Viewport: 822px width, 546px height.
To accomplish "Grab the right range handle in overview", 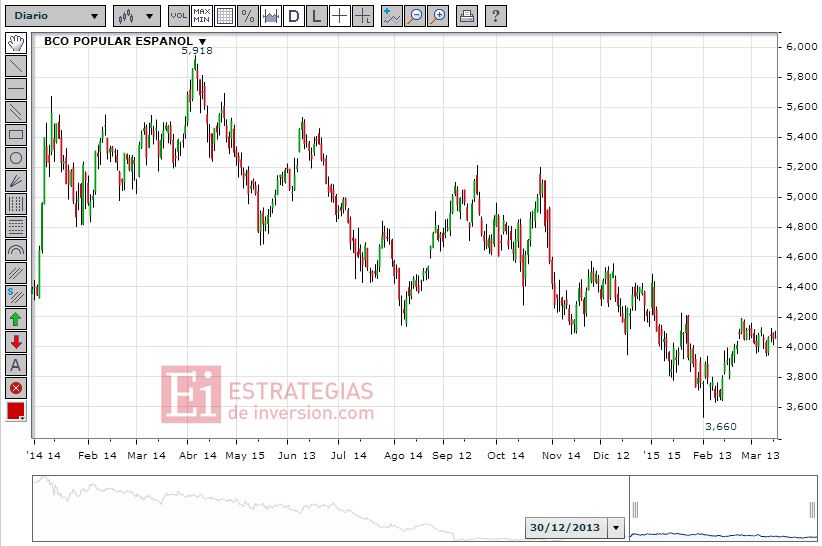I will pos(813,509).
